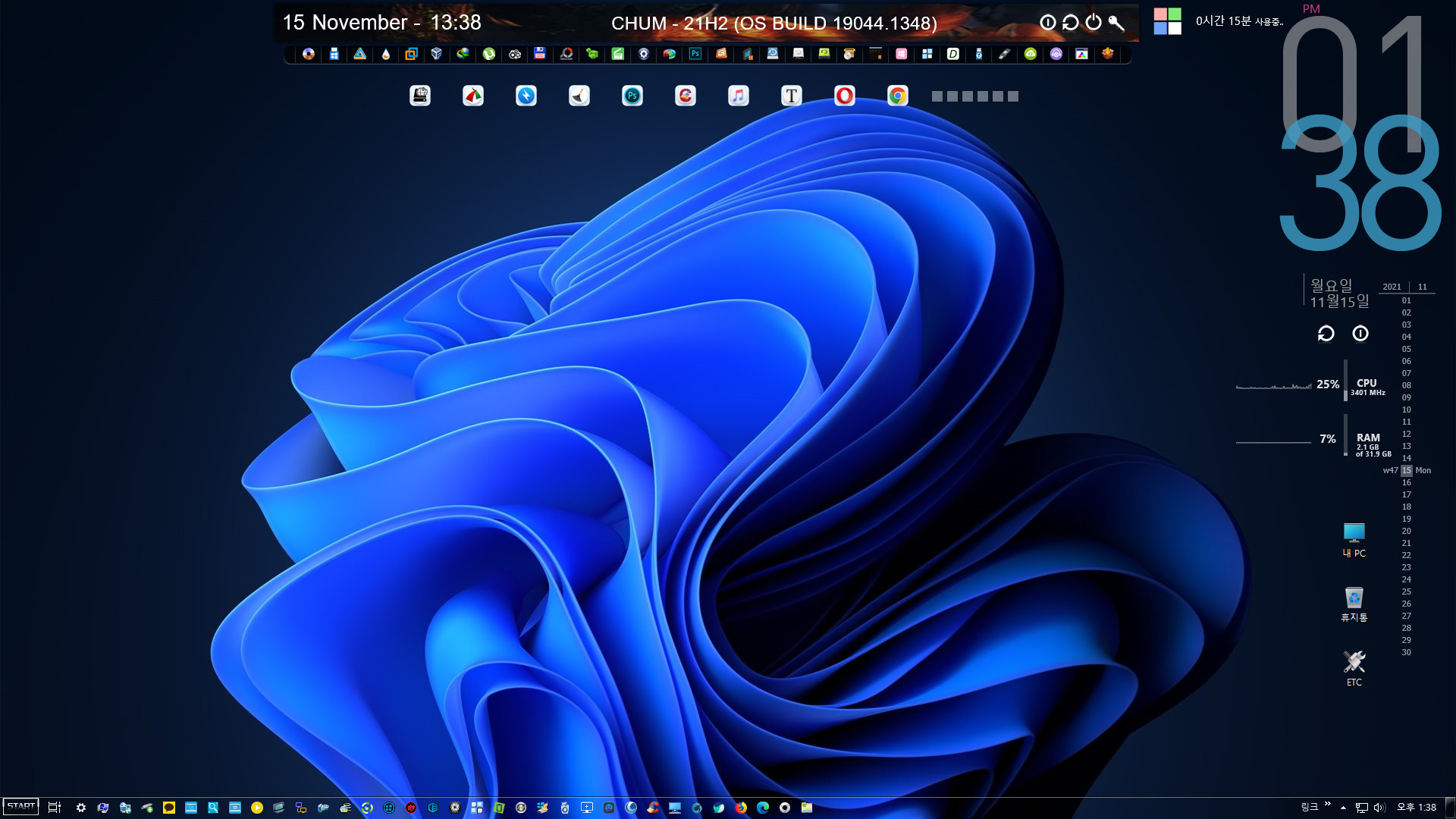Open the red-green umbrella dock icon
The image size is (1456, 819).
pos(473,96)
